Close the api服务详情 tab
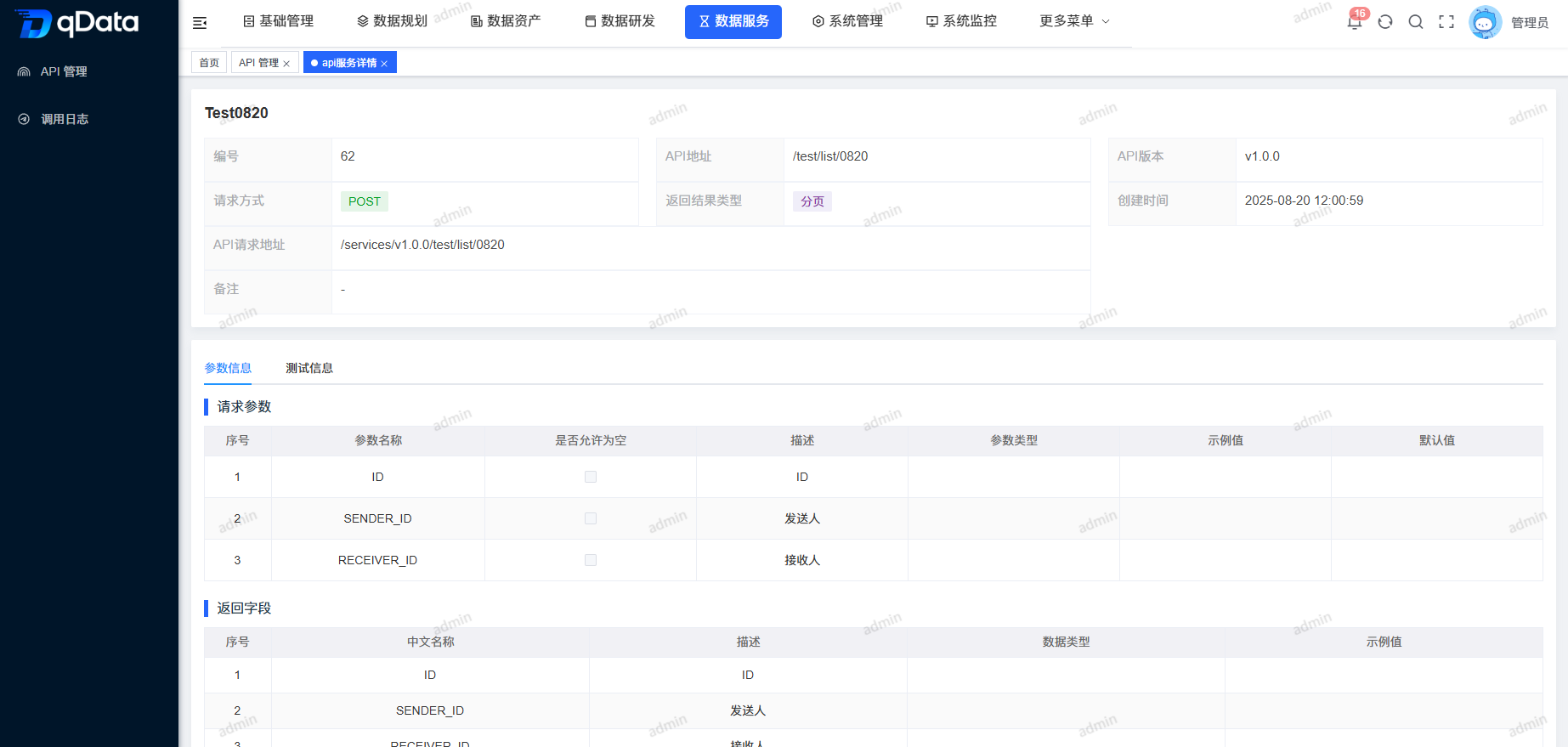Viewport: 1568px width, 747px height. [x=384, y=64]
